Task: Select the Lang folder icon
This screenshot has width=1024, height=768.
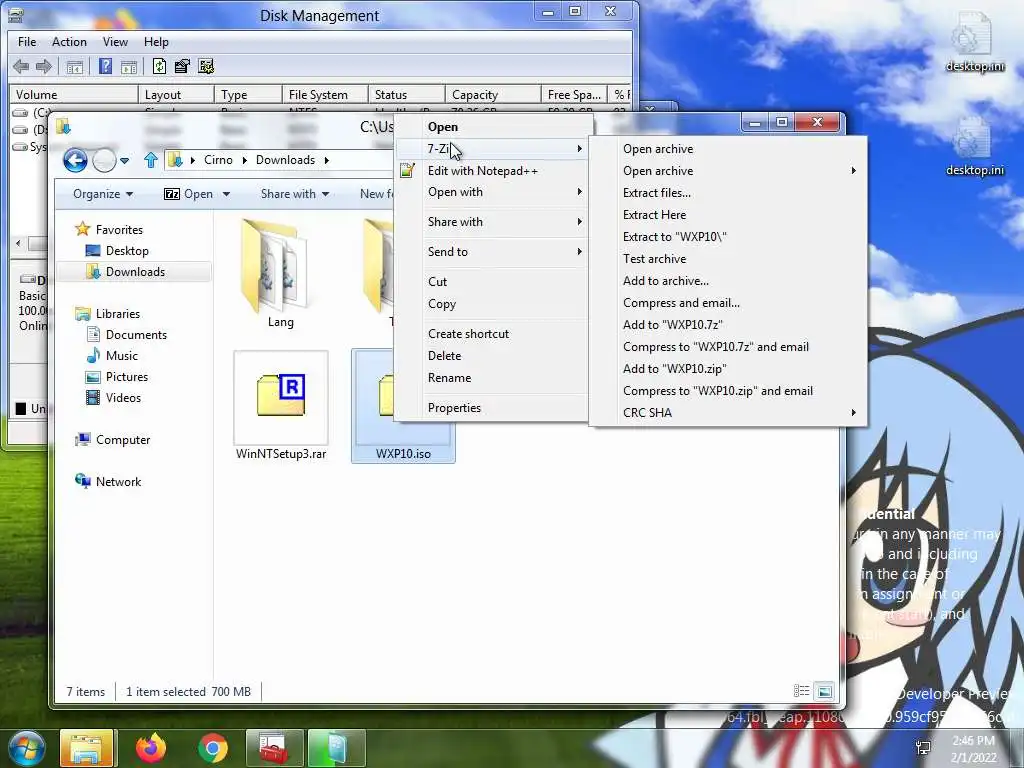Action: tap(274, 268)
